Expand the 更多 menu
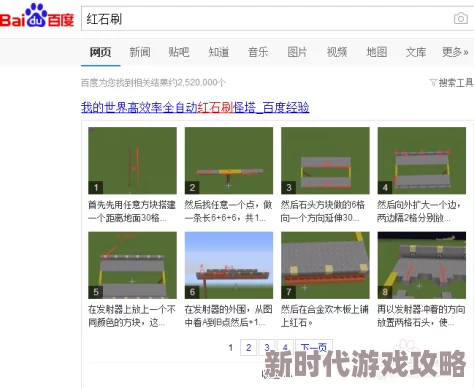This screenshot has height=388, width=474. (455, 52)
